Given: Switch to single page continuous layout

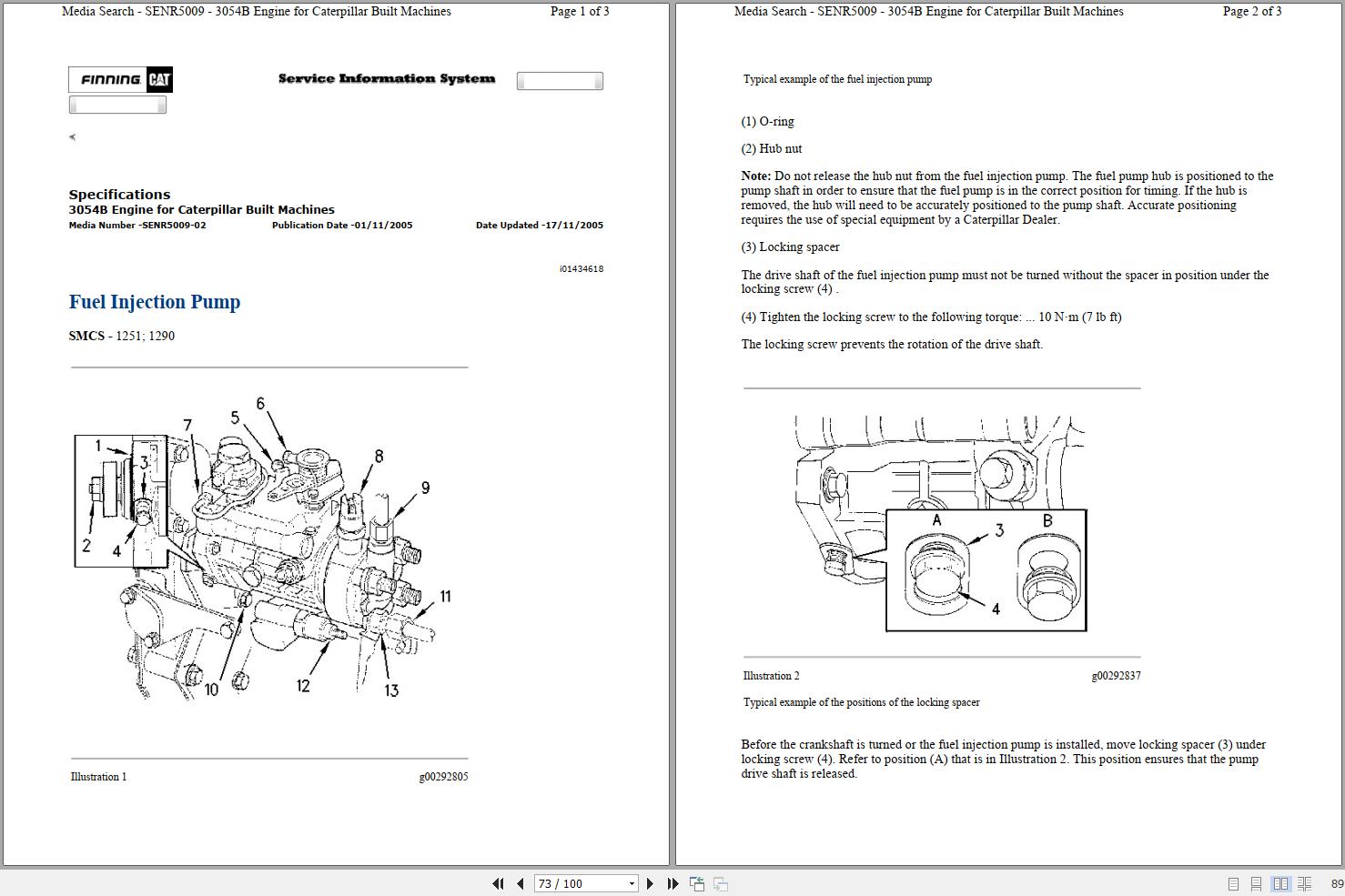Looking at the screenshot, I should (1257, 883).
